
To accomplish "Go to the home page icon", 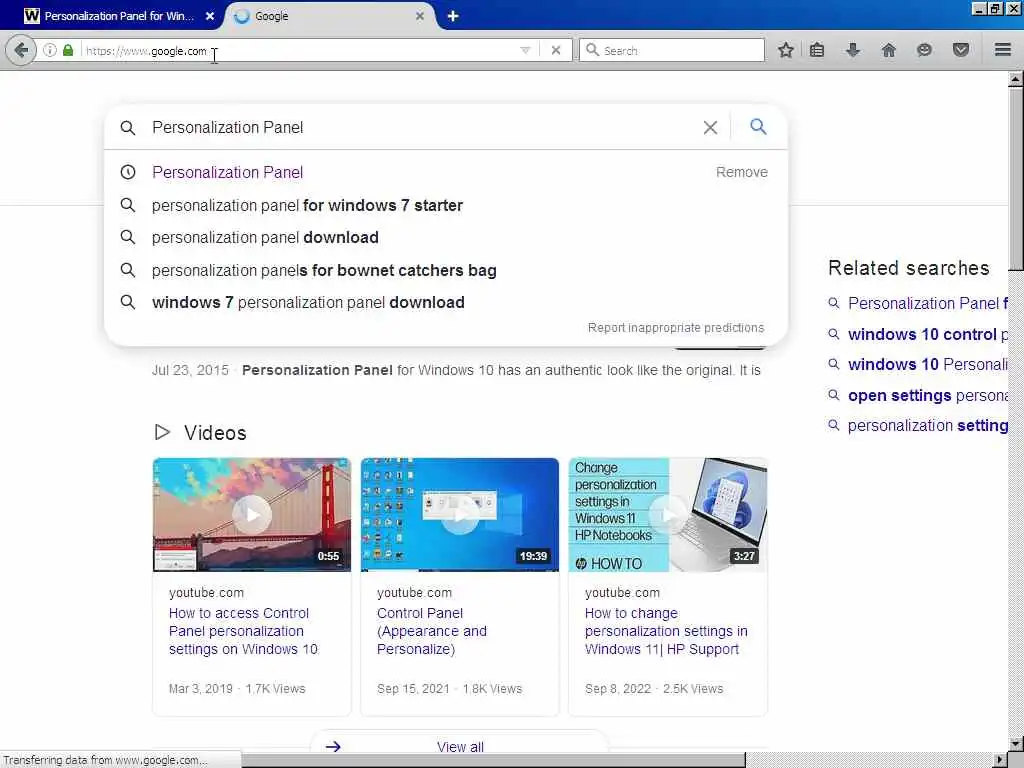I will [888, 50].
